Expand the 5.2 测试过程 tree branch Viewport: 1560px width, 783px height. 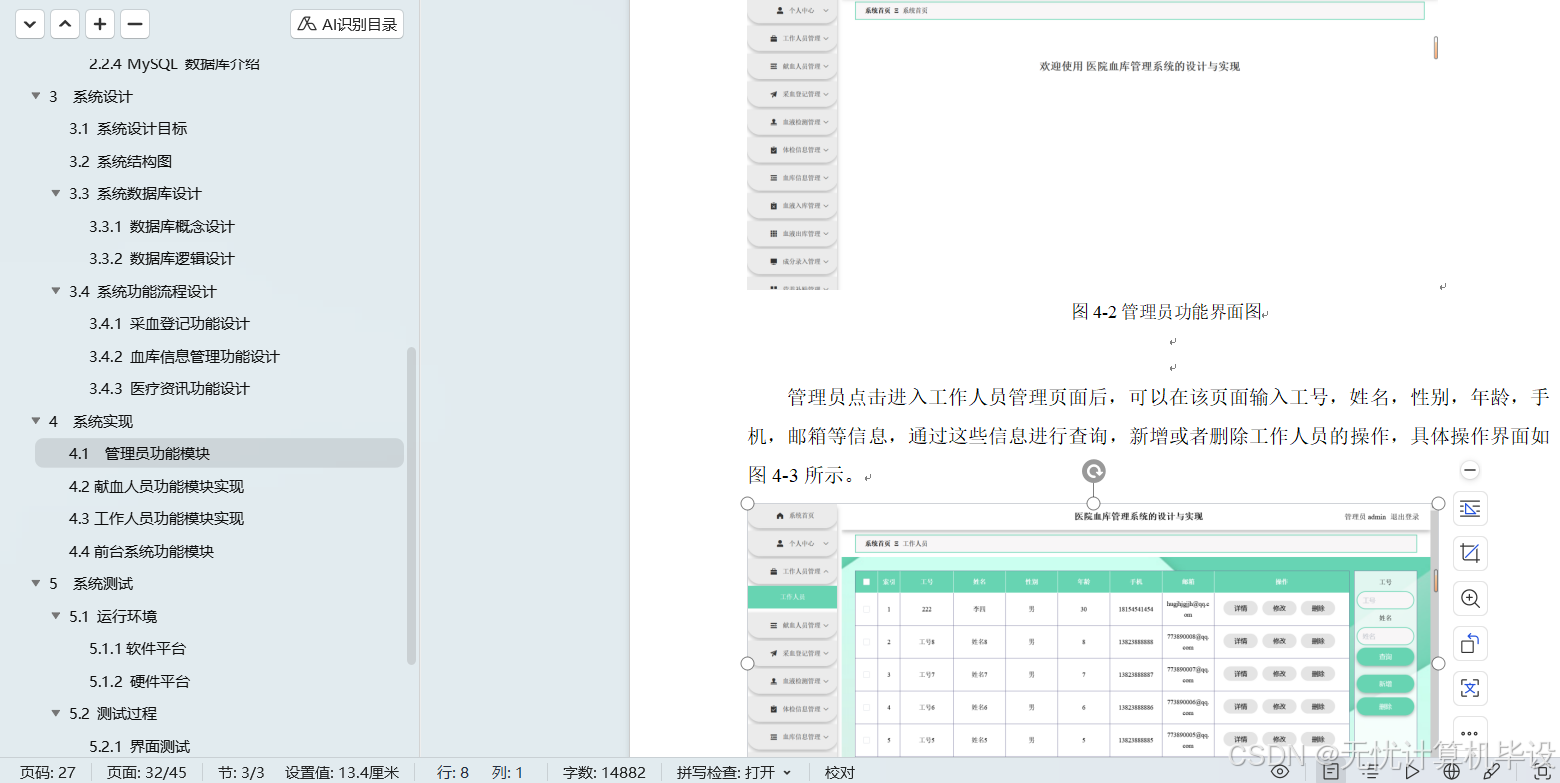pos(56,713)
